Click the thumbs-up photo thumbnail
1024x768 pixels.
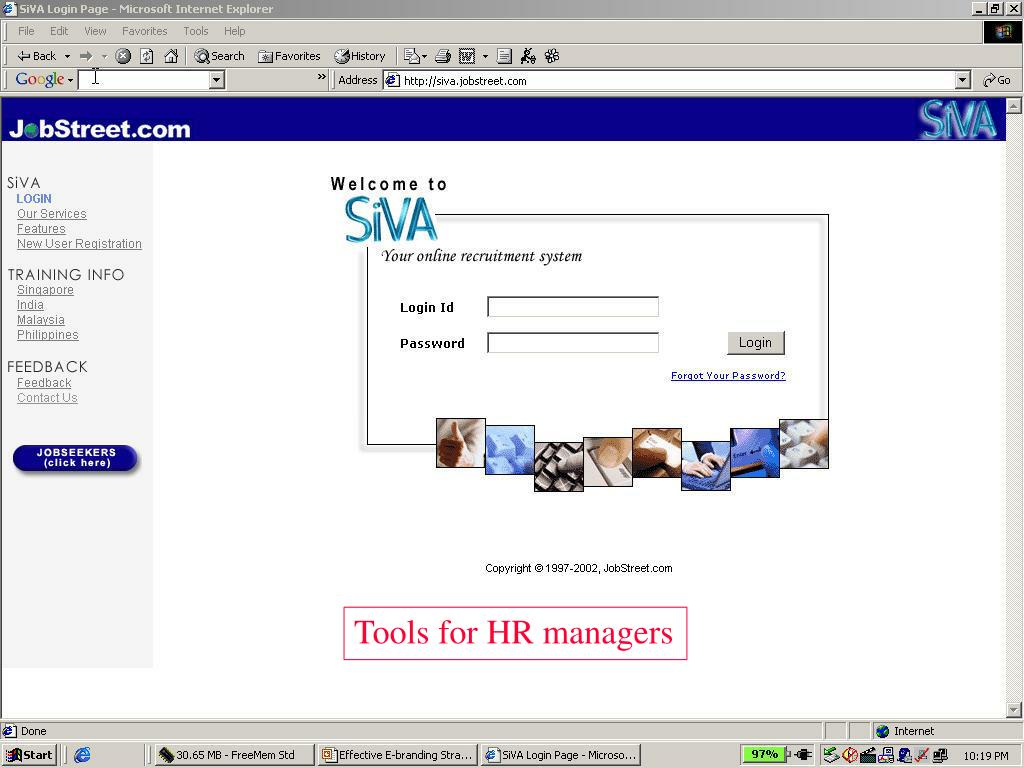pyautogui.click(x=460, y=443)
